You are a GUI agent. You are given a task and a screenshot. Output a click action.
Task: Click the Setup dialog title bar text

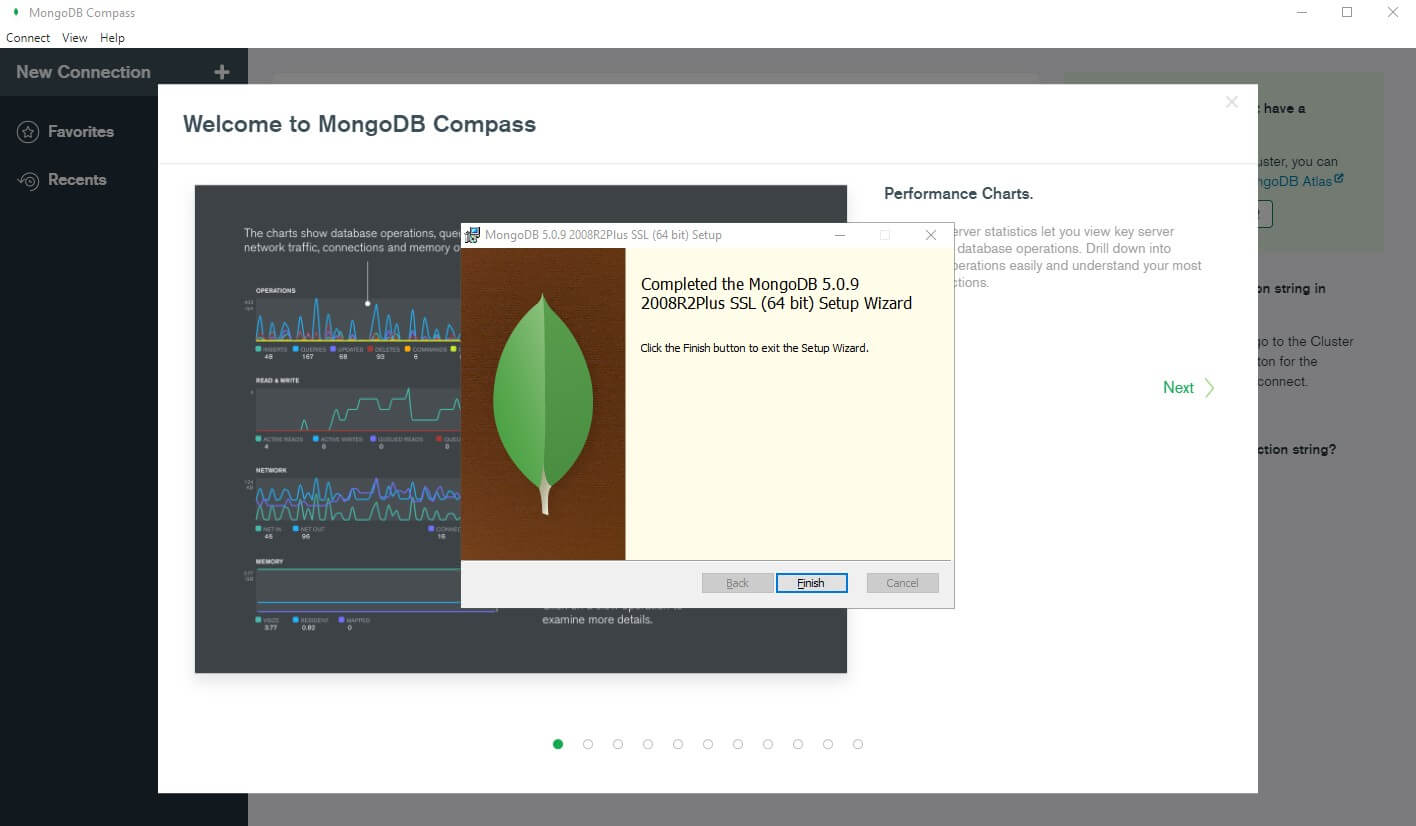[603, 235]
